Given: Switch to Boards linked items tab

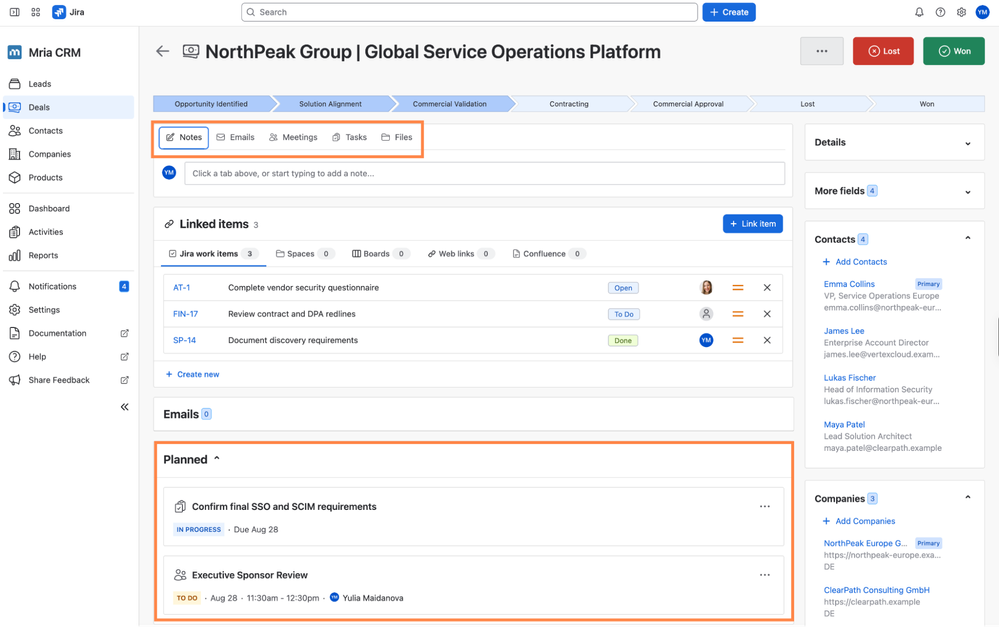Looking at the screenshot, I should [381, 254].
